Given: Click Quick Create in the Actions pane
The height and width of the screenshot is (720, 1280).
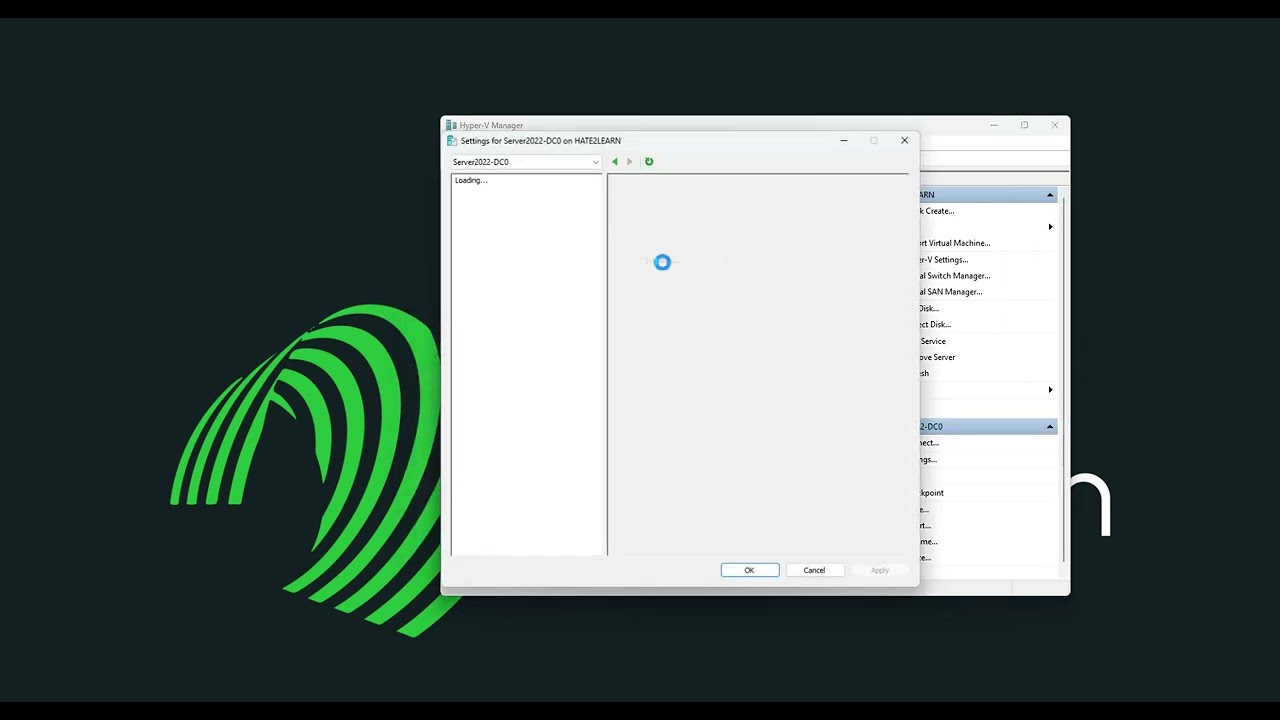Looking at the screenshot, I should pyautogui.click(x=937, y=211).
